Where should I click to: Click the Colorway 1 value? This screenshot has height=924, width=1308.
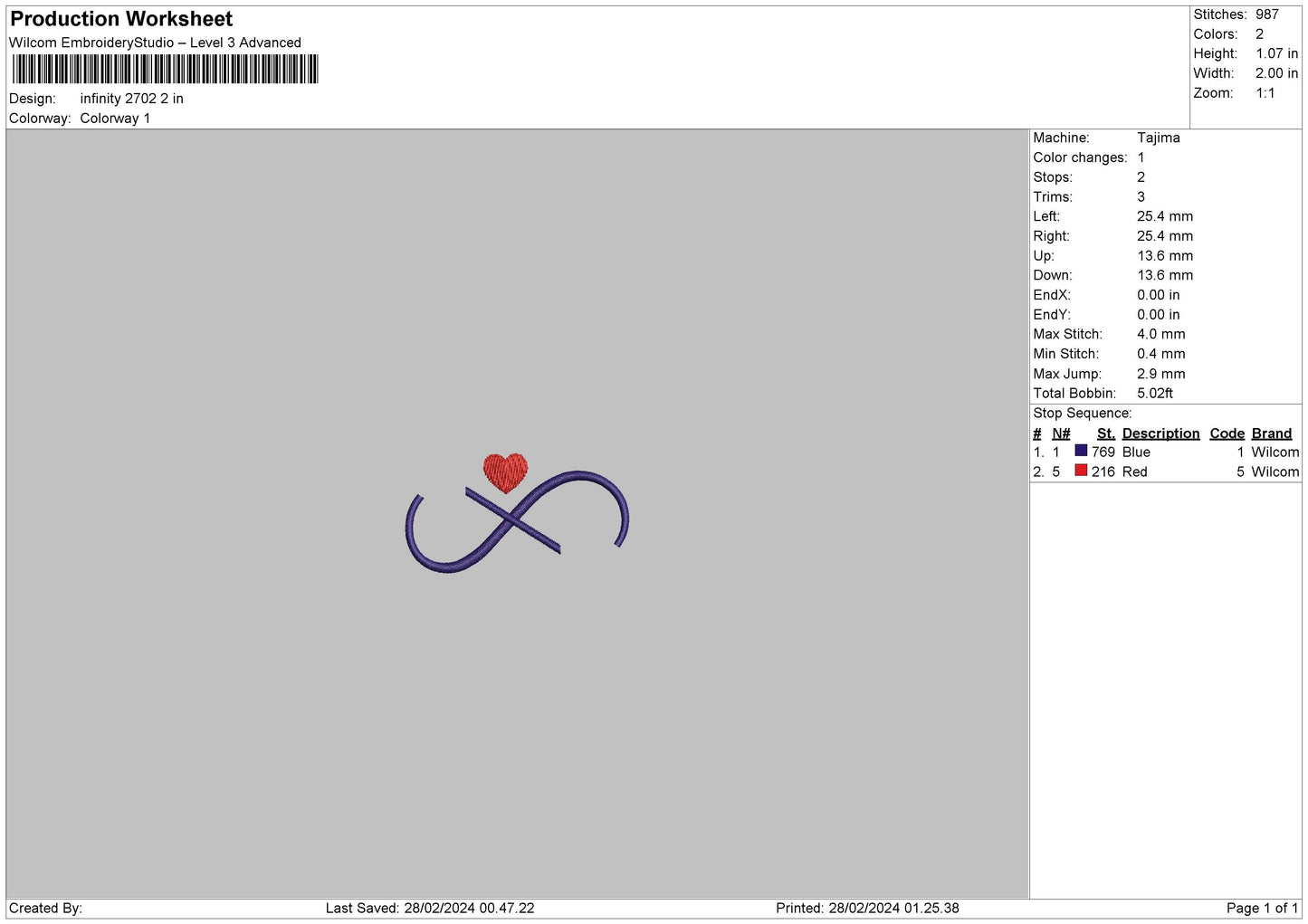[x=115, y=119]
